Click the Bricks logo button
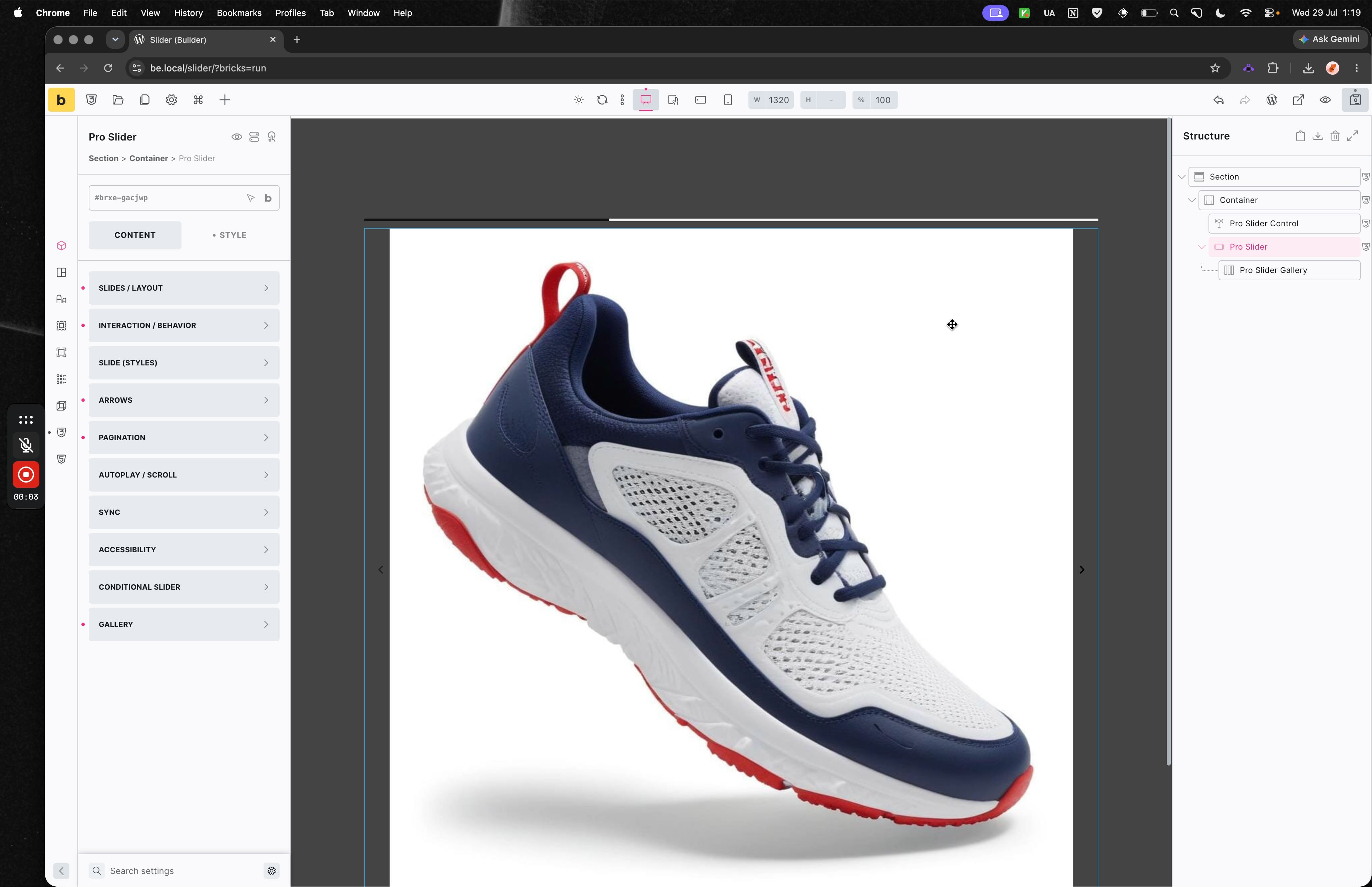The width and height of the screenshot is (1372, 887). click(x=61, y=100)
